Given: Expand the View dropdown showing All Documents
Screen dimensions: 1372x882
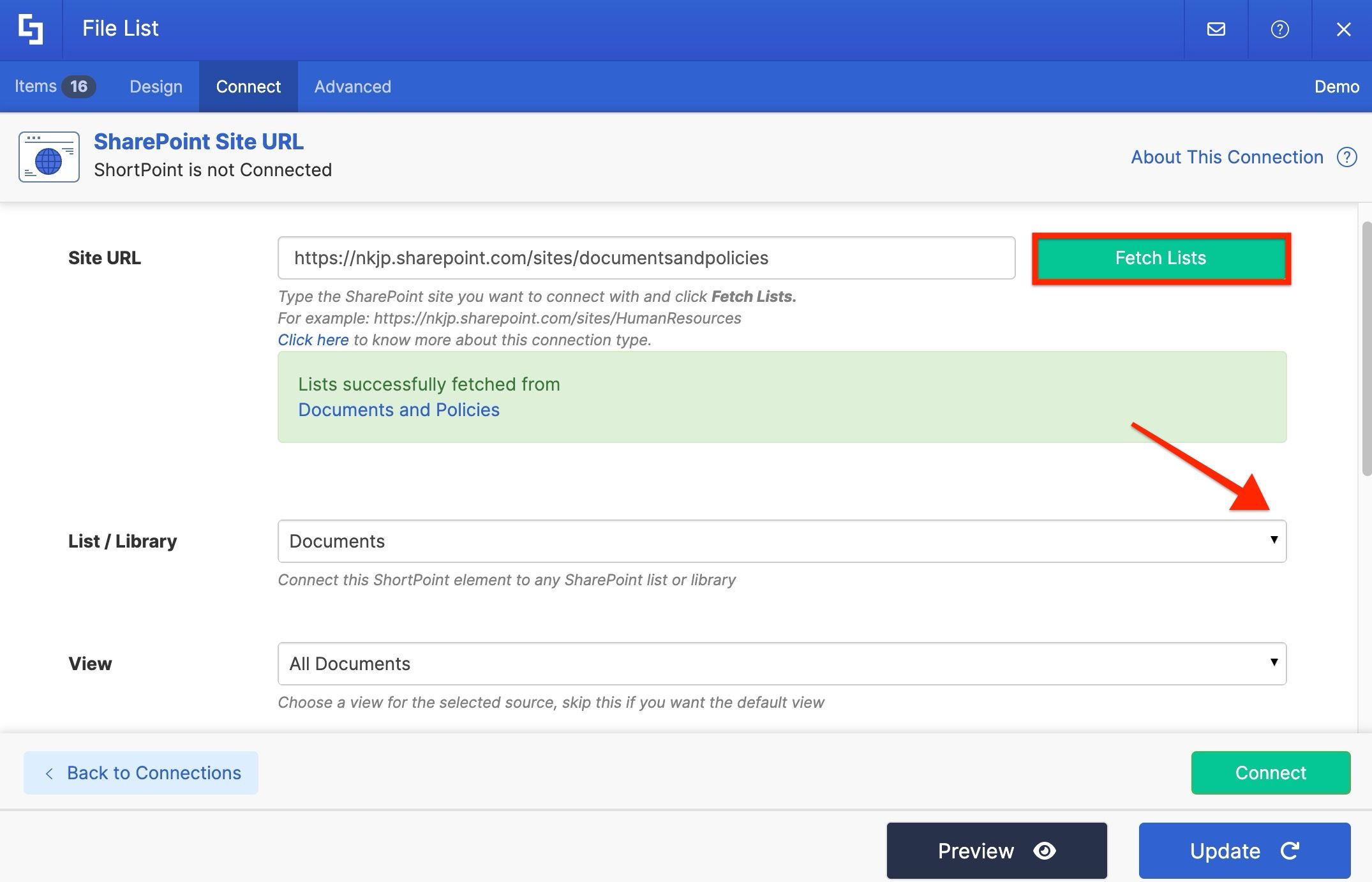Looking at the screenshot, I should pos(782,664).
